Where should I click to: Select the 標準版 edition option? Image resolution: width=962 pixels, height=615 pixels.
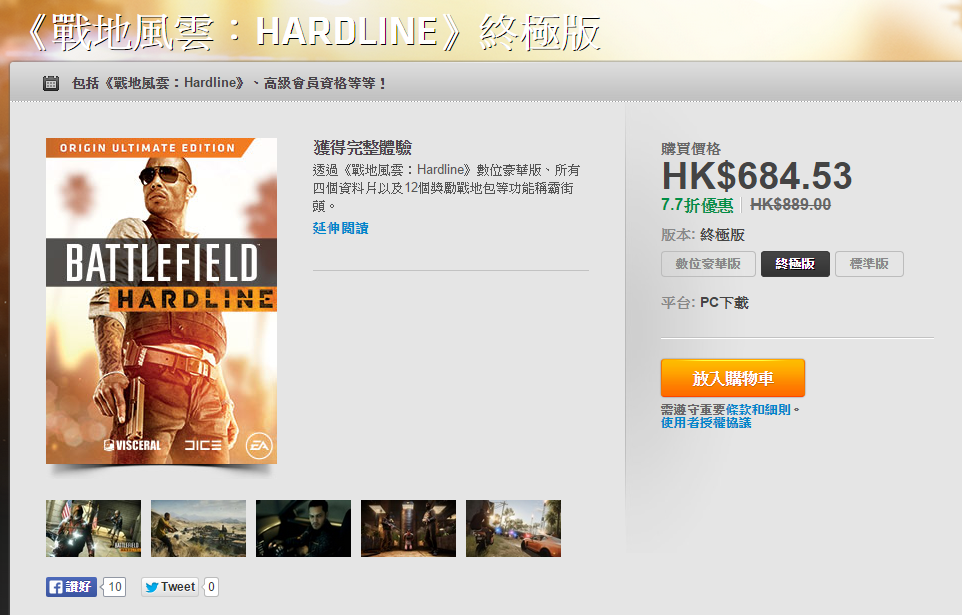pyautogui.click(x=869, y=264)
